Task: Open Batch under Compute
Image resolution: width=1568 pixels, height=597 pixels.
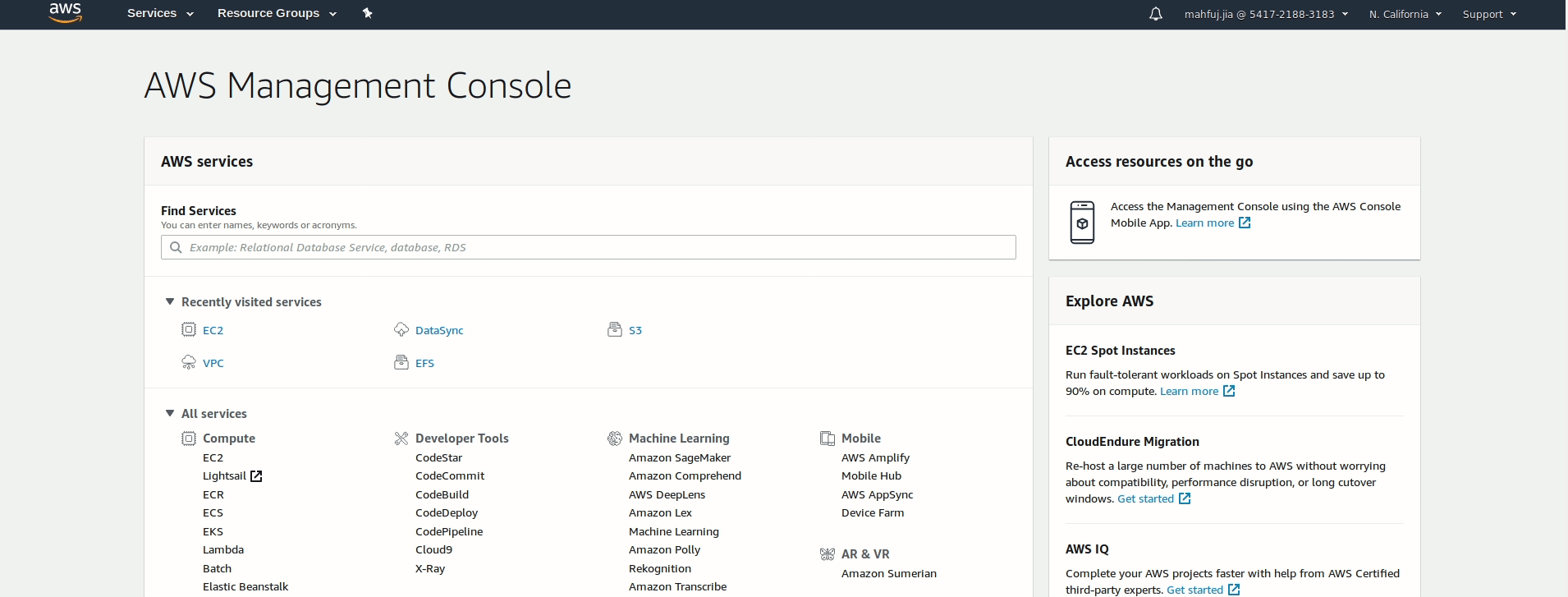Action: 217,568
